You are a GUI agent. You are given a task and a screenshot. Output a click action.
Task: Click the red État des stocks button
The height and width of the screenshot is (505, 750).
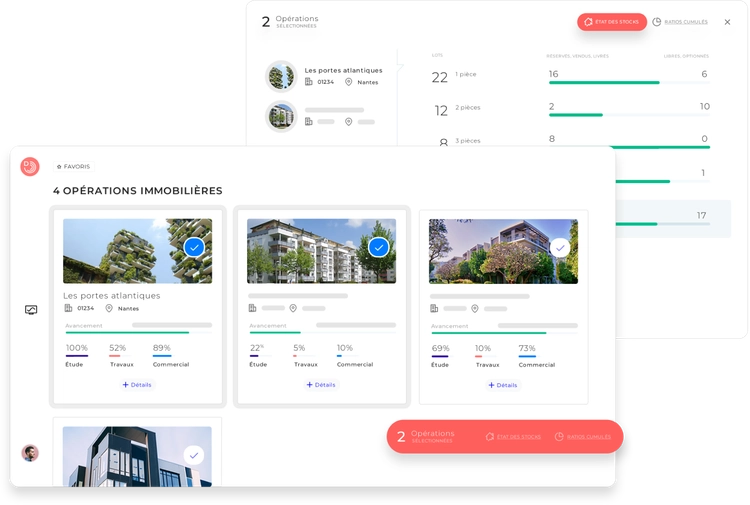[611, 22]
